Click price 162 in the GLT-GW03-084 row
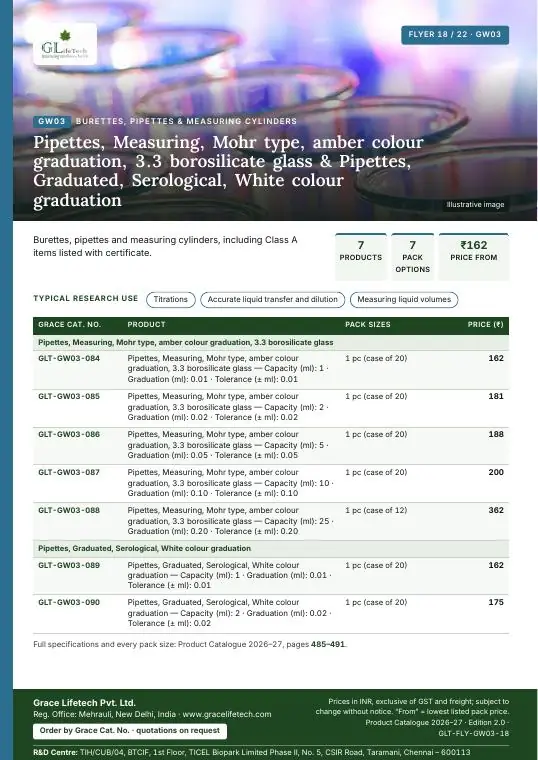 (496, 359)
